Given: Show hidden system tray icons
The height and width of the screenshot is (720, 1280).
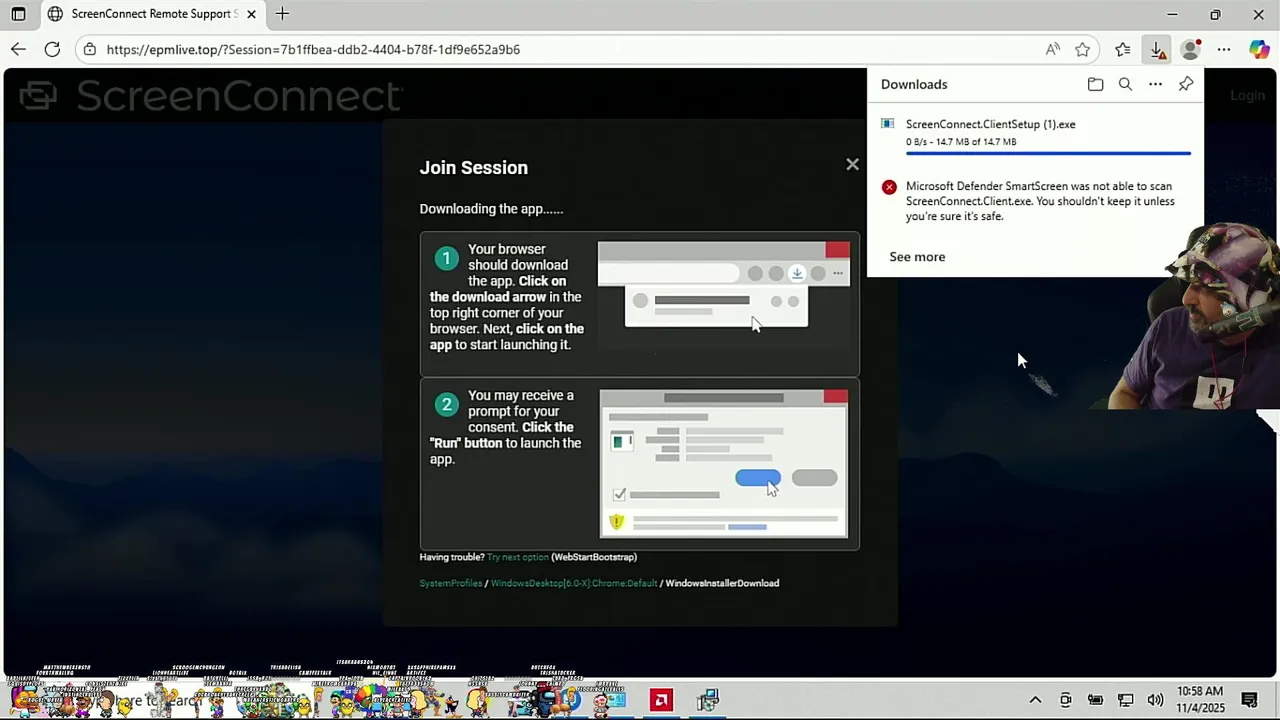Looking at the screenshot, I should point(1035,700).
